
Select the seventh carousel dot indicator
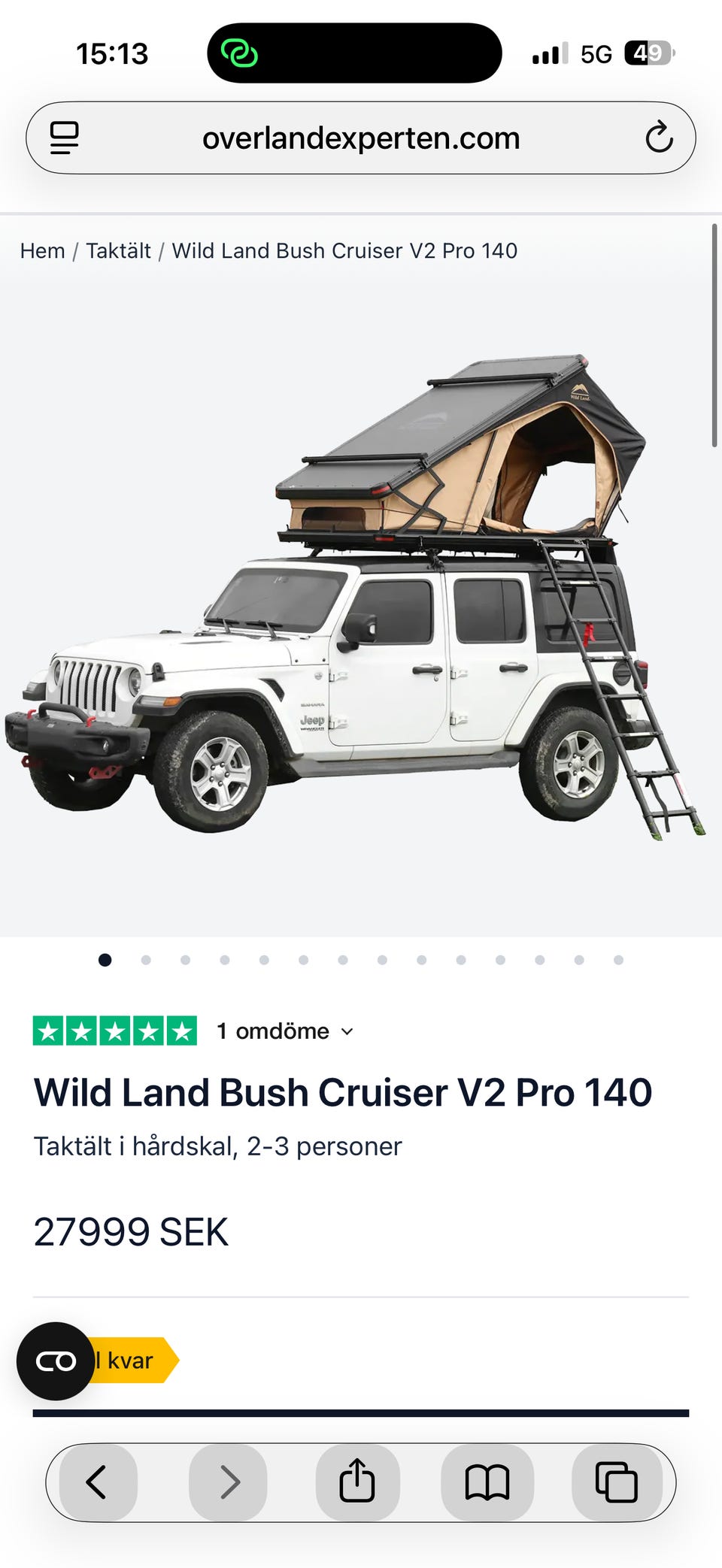[343, 960]
